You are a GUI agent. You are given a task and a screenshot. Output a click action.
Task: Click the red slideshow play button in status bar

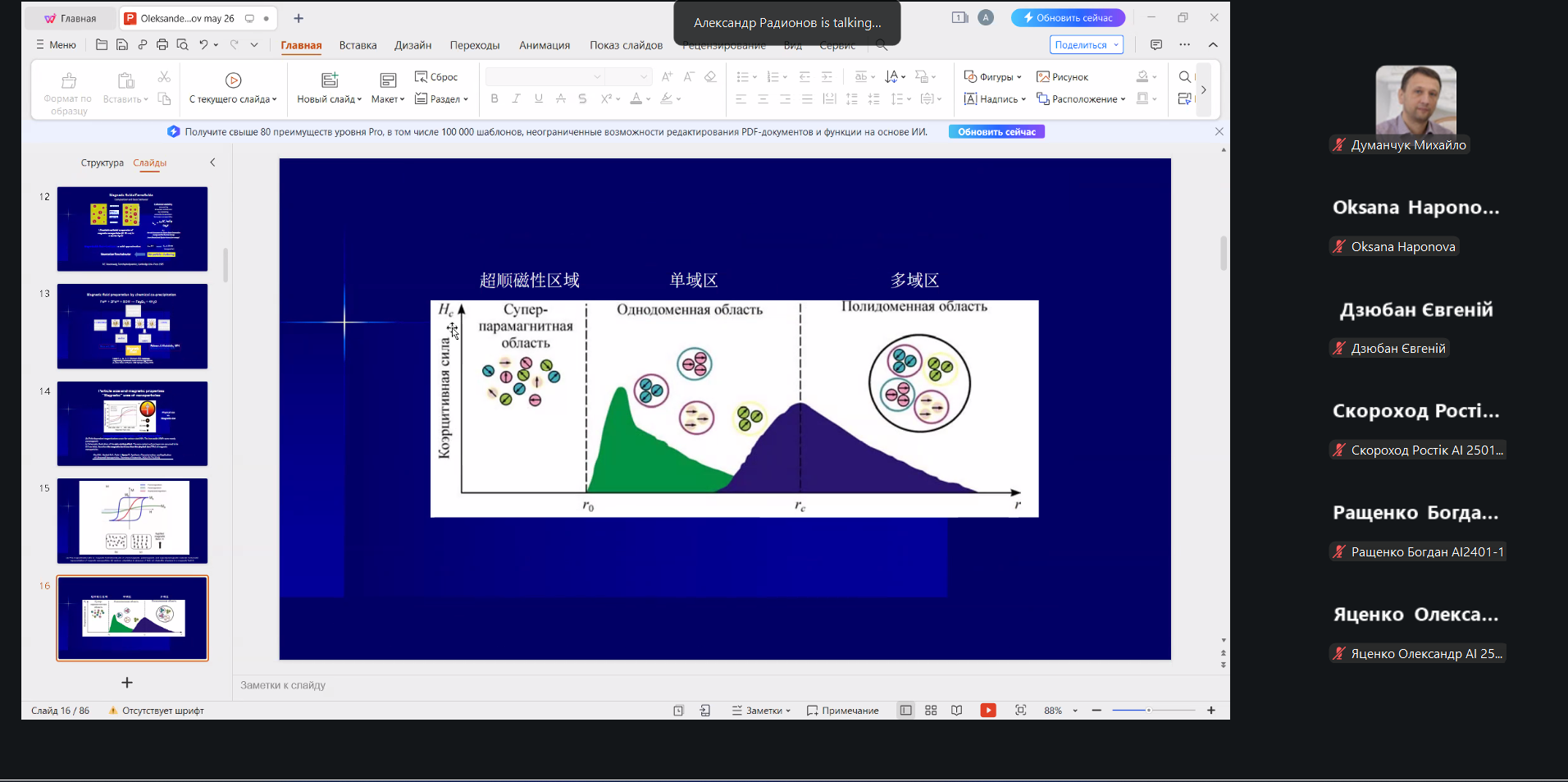coord(988,711)
